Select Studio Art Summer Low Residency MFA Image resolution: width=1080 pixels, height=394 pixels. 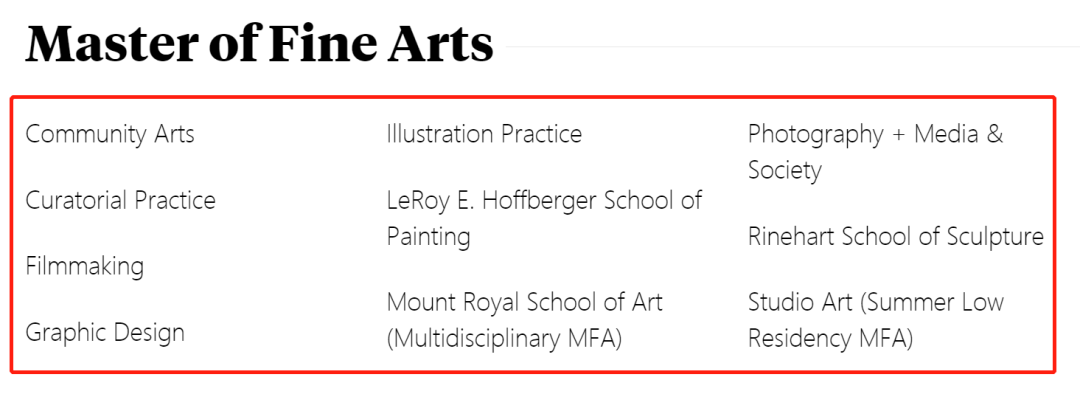876,320
